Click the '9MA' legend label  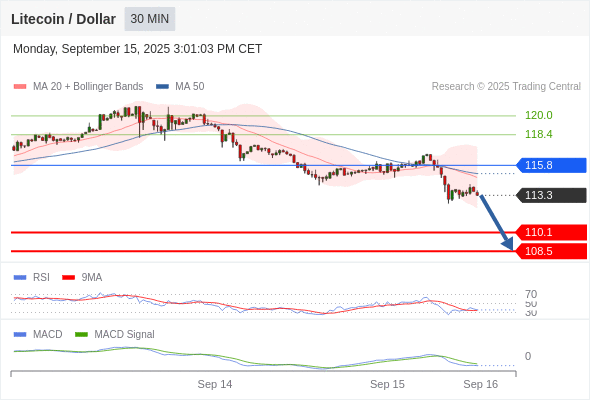click(92, 278)
